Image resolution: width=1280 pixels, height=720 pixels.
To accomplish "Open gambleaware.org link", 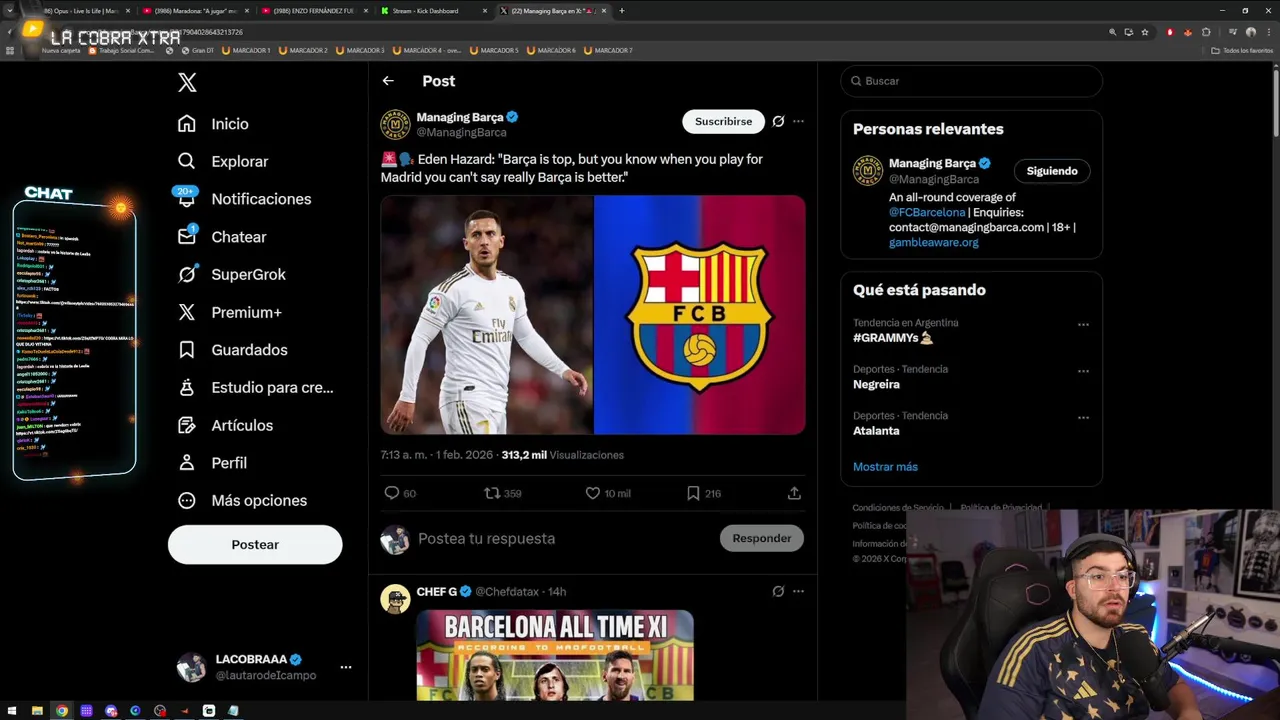I will click(x=934, y=243).
